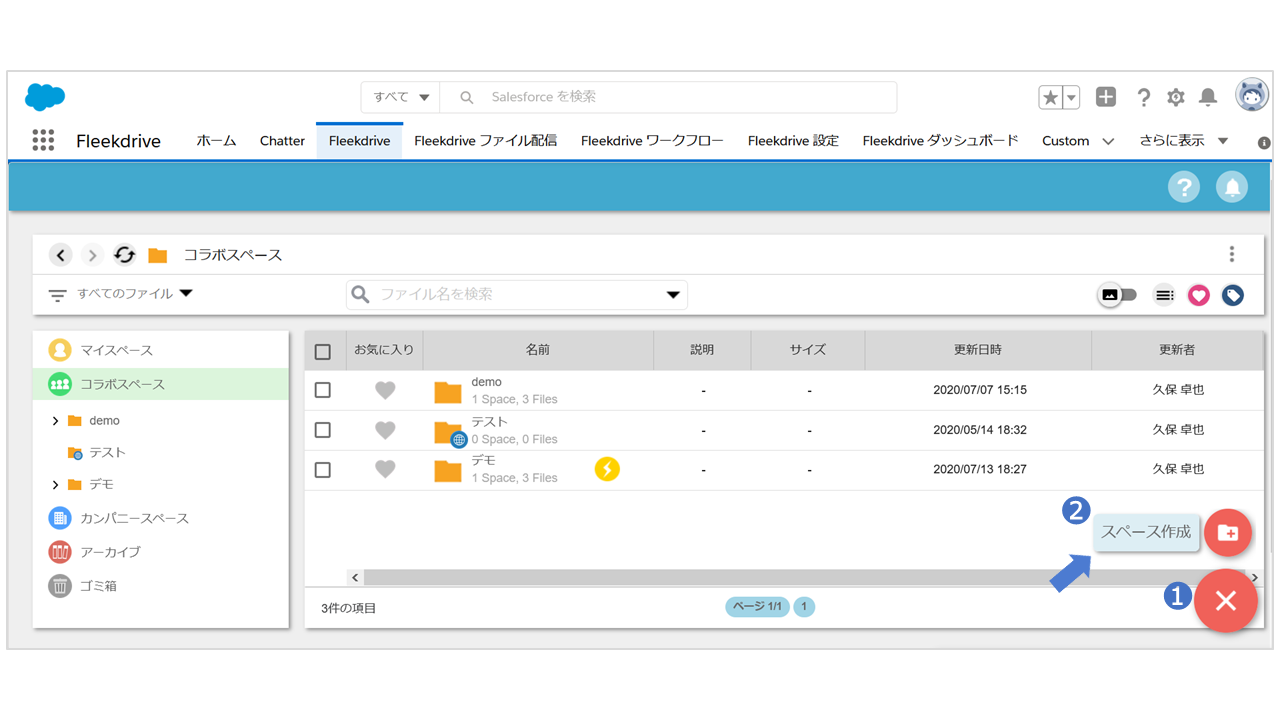The height and width of the screenshot is (720, 1280).
Task: Switch to Chatter tab
Action: (x=282, y=141)
